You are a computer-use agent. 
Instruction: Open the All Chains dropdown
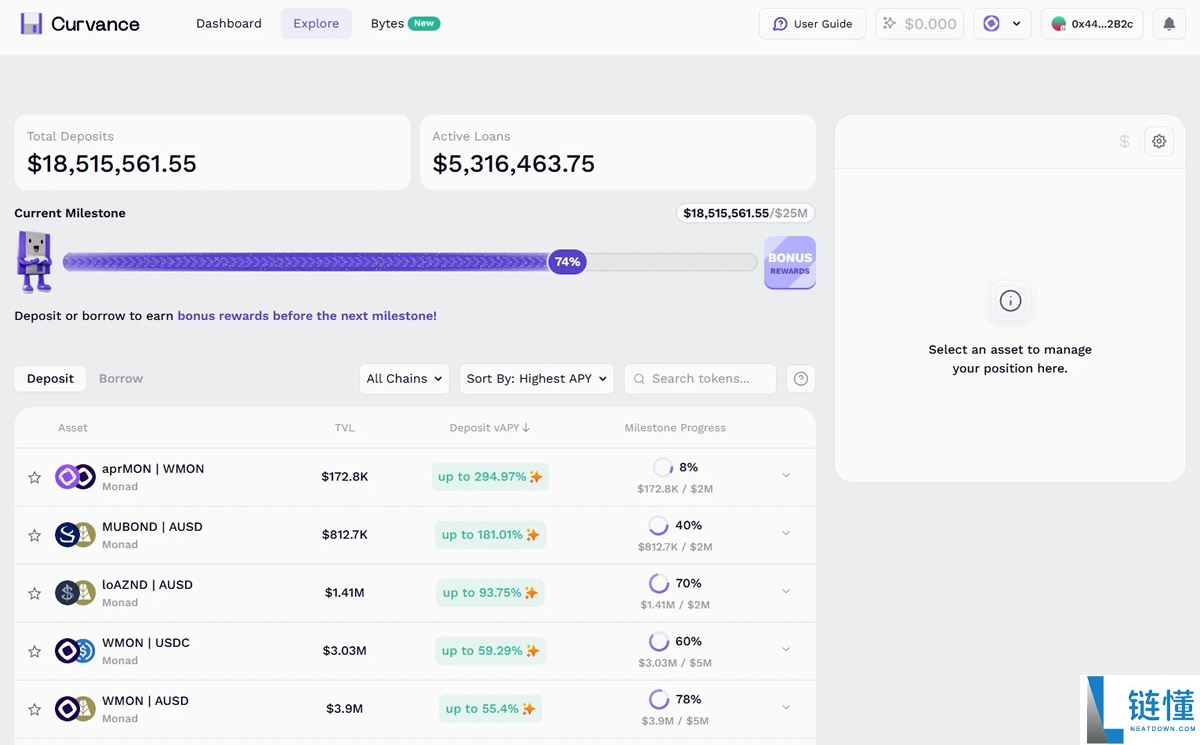click(x=404, y=379)
